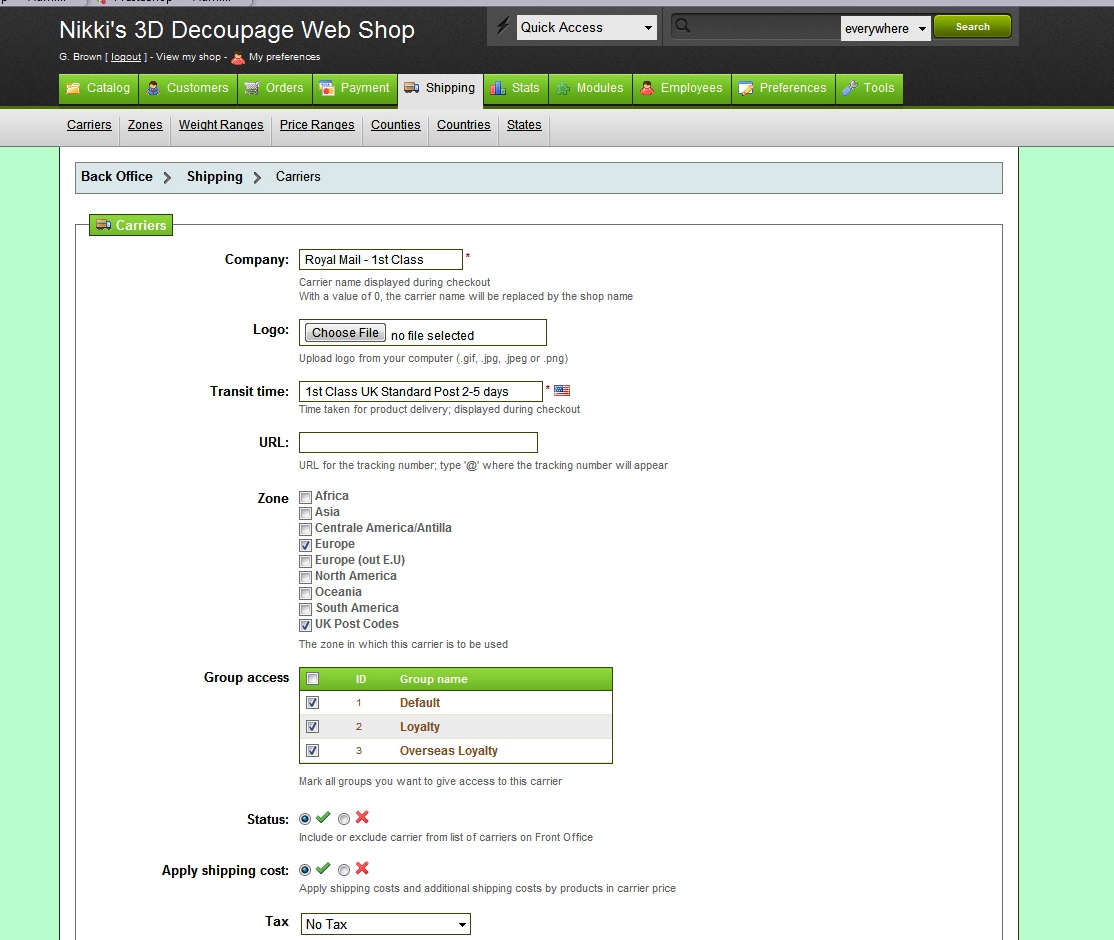Click the Choose File button for Logo
This screenshot has height=940, width=1114.
click(345, 333)
